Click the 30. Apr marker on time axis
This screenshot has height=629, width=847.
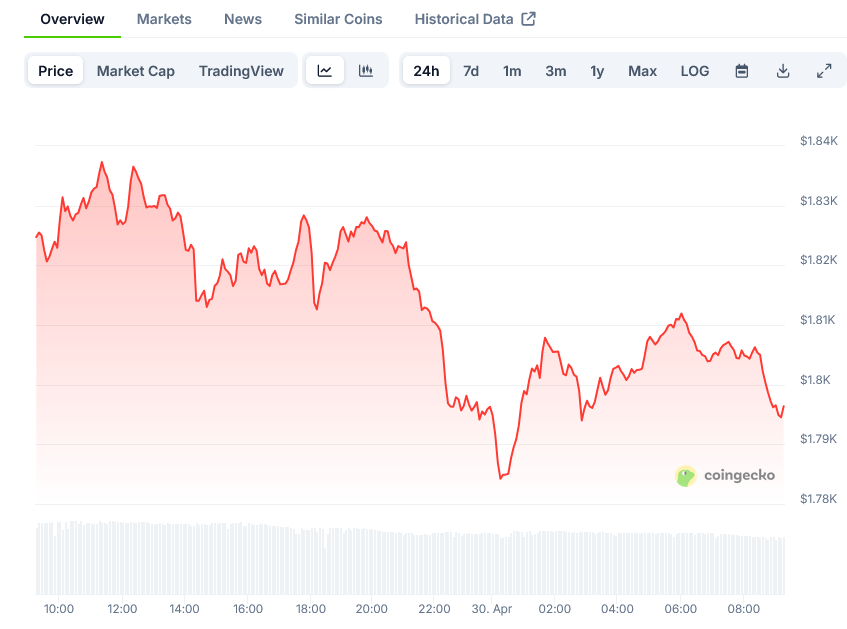(492, 609)
